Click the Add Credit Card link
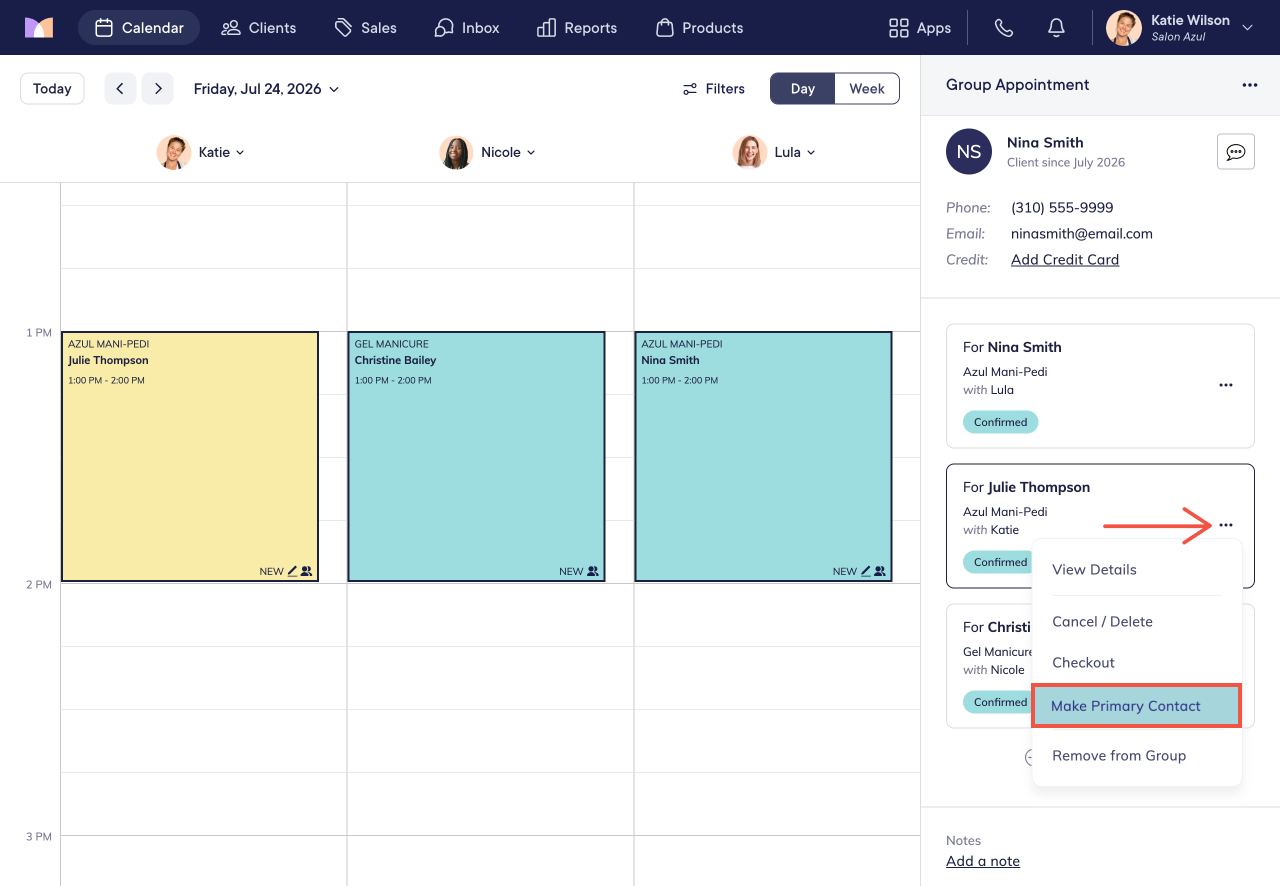The height and width of the screenshot is (886, 1280). [1065, 259]
